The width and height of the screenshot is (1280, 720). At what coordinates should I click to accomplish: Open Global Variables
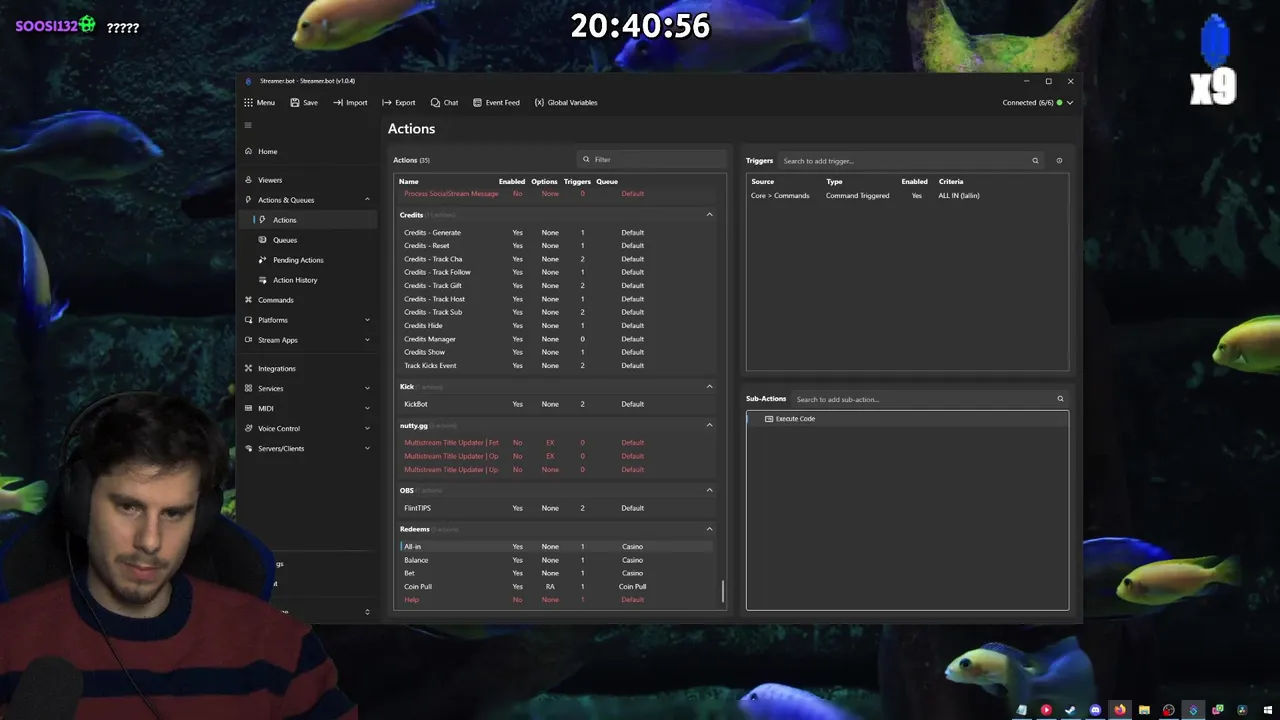tap(566, 102)
